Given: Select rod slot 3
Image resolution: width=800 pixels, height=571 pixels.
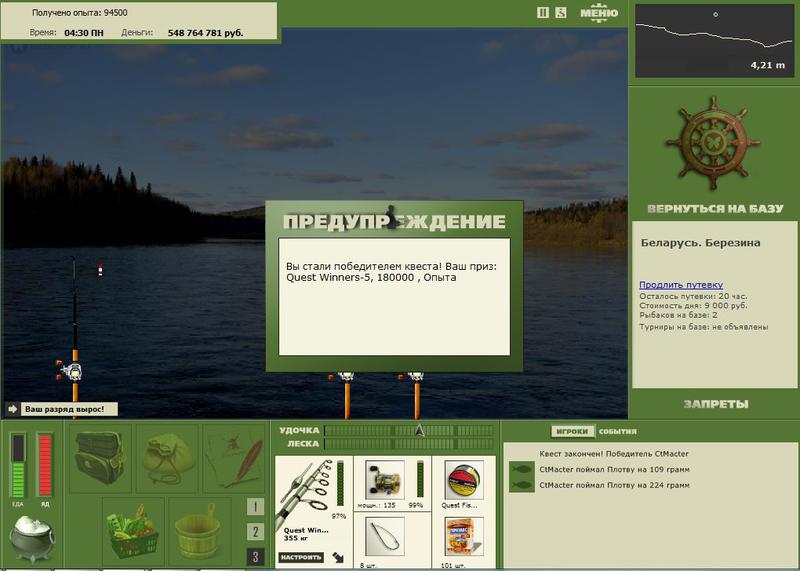Looking at the screenshot, I should (255, 557).
